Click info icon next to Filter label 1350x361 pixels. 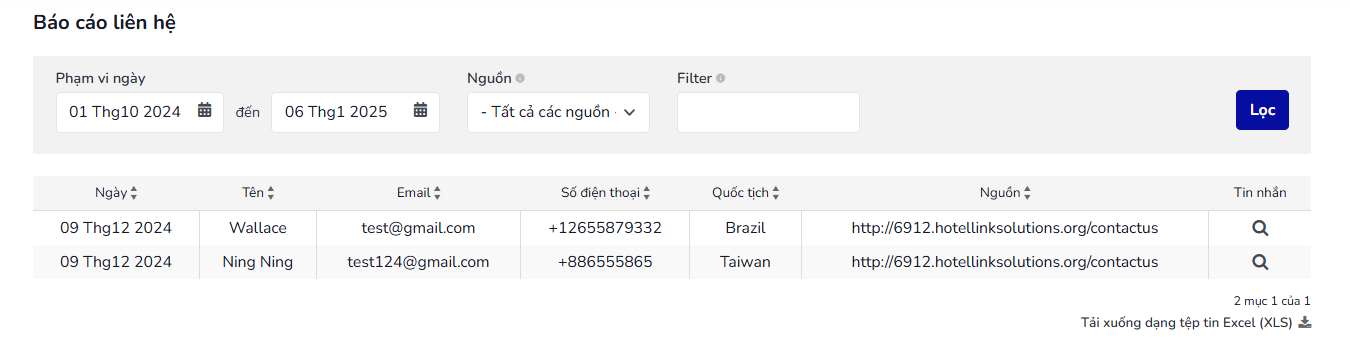pyautogui.click(x=721, y=78)
